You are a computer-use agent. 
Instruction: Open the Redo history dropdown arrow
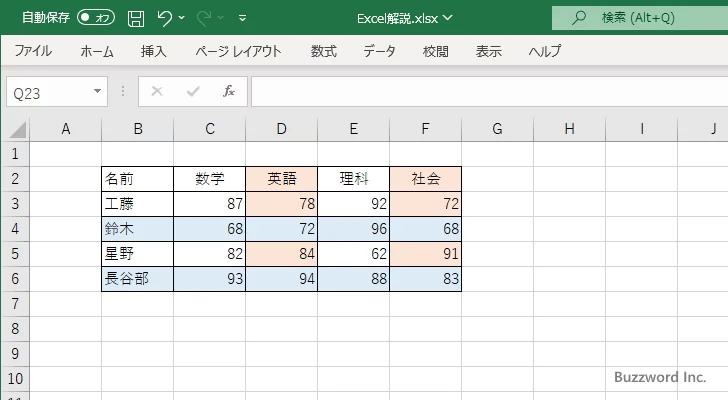221,18
